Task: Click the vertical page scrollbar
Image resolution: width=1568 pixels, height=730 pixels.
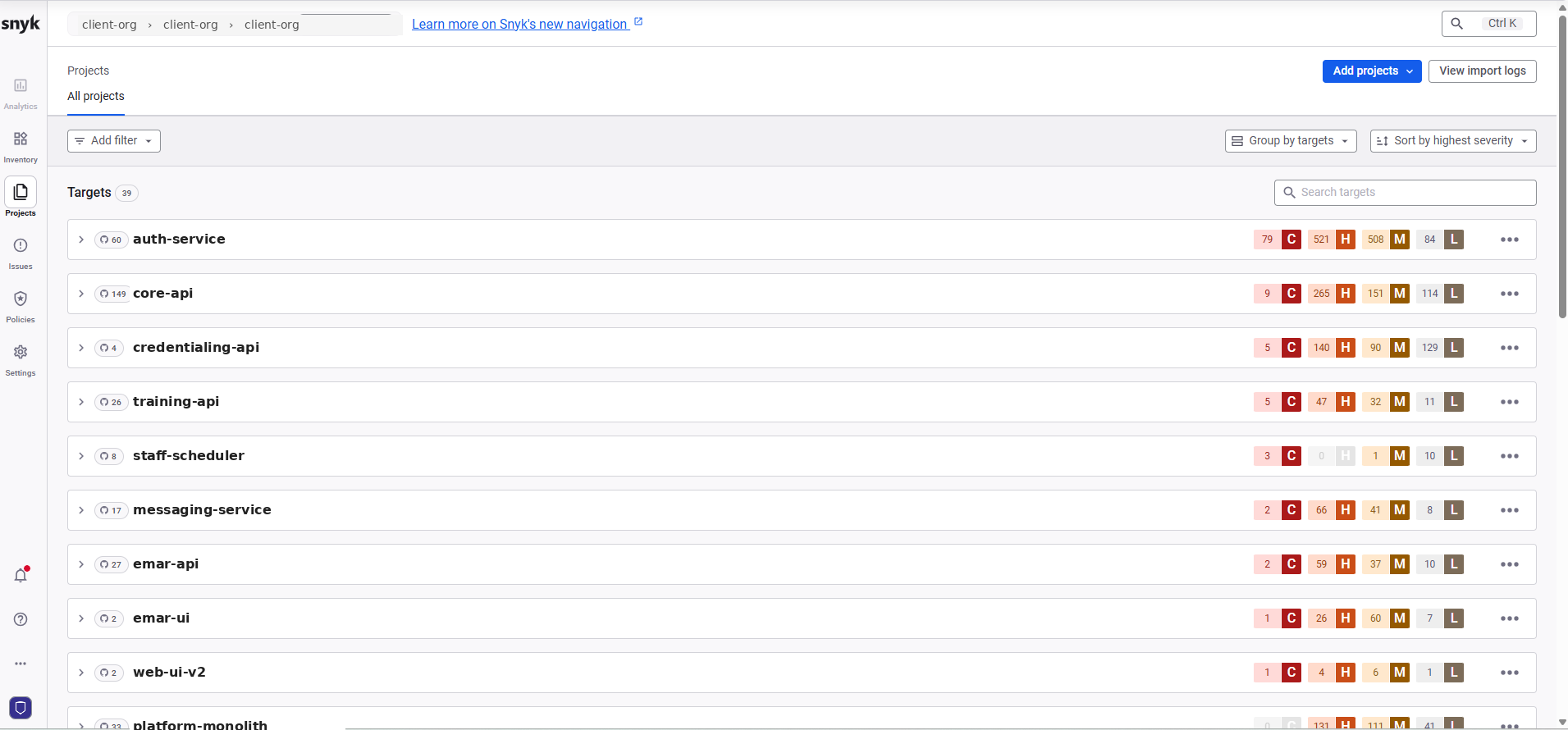Action: tap(1562, 167)
